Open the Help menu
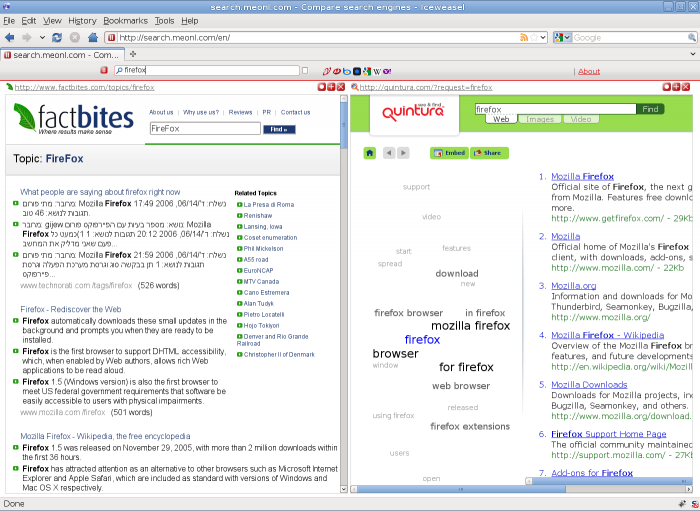700x511 pixels. click(x=190, y=21)
